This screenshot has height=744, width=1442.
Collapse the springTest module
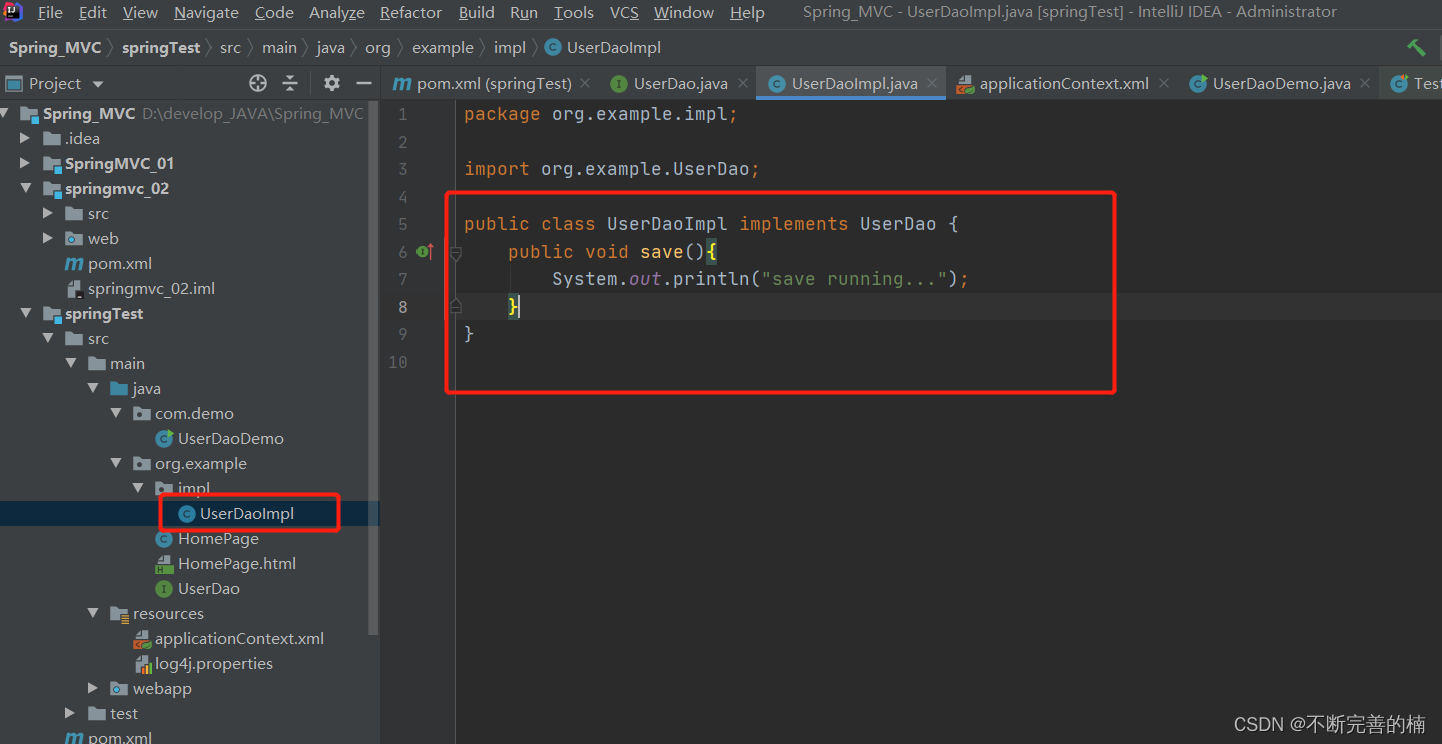25,313
